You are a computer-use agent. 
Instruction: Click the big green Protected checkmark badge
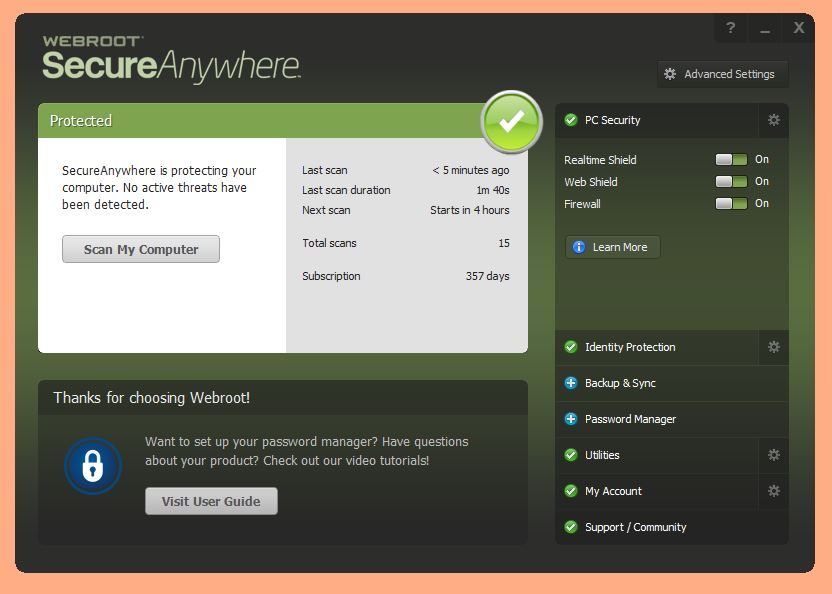coord(512,122)
